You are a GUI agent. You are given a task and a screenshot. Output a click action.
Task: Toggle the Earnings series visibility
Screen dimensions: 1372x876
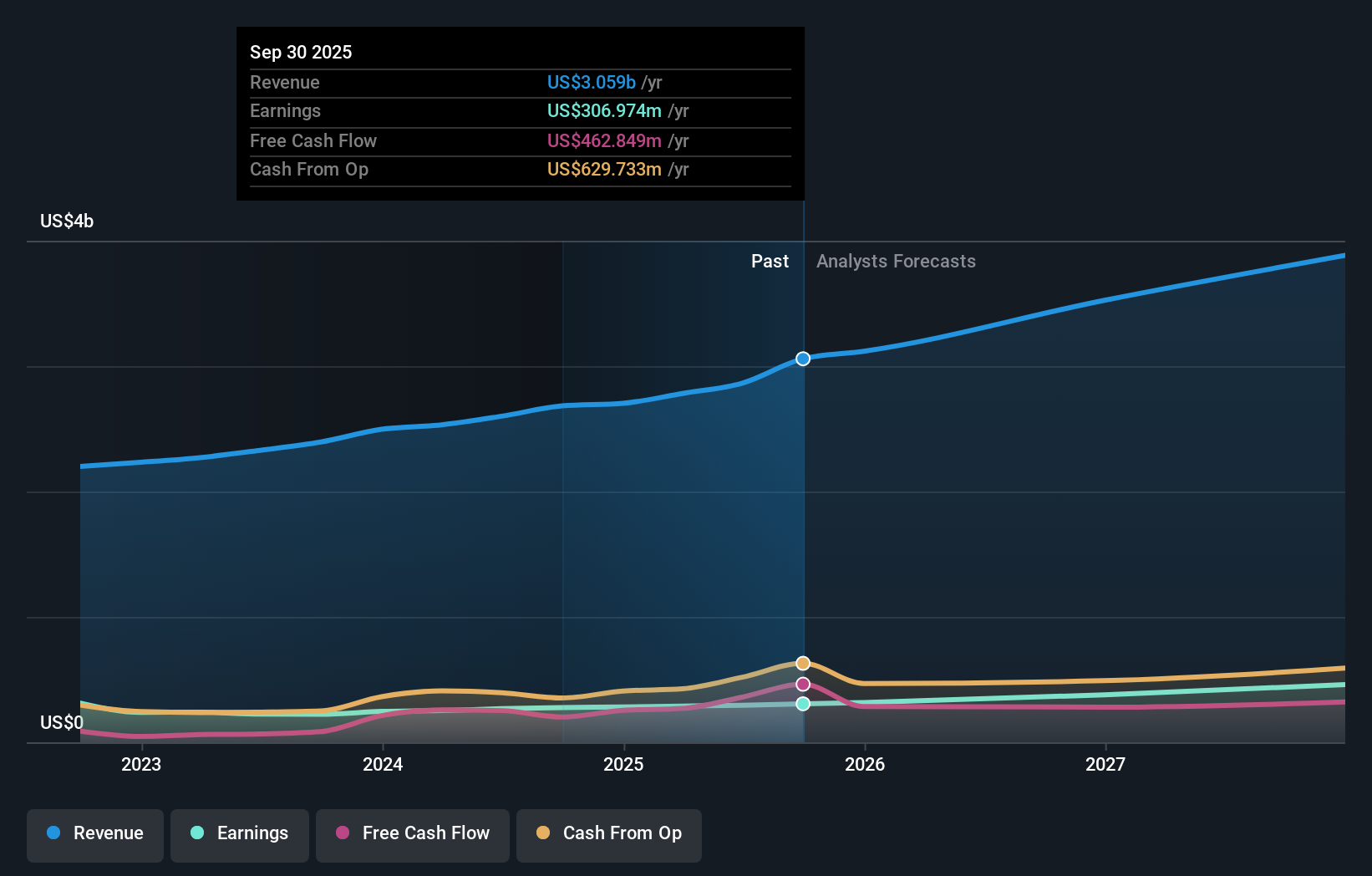240,834
